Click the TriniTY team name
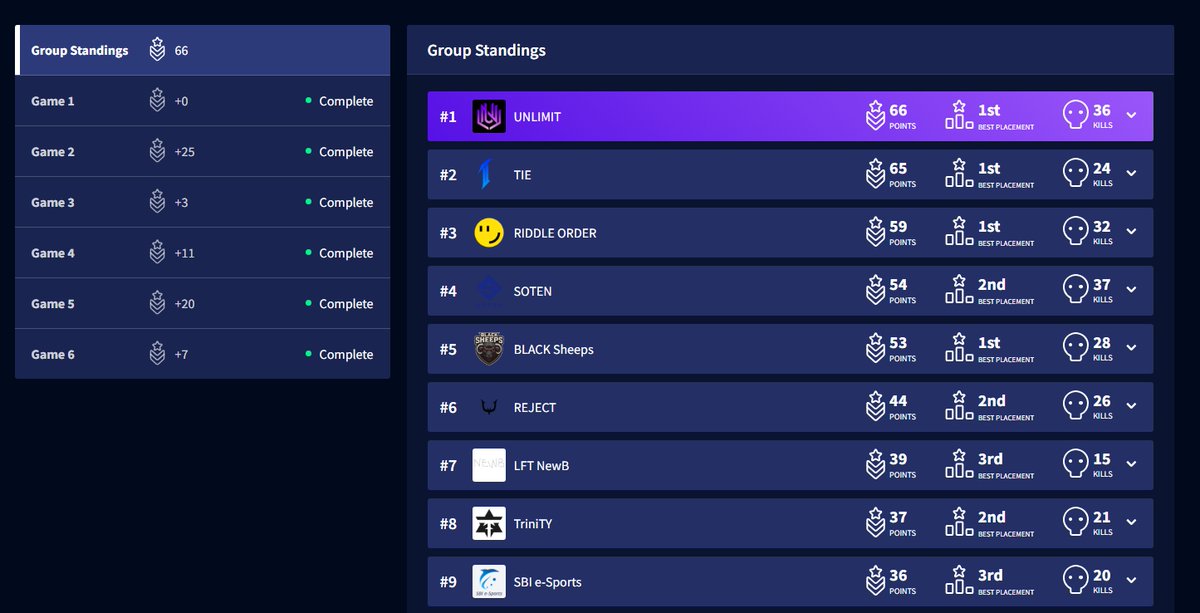1200x613 pixels. pyautogui.click(x=533, y=524)
